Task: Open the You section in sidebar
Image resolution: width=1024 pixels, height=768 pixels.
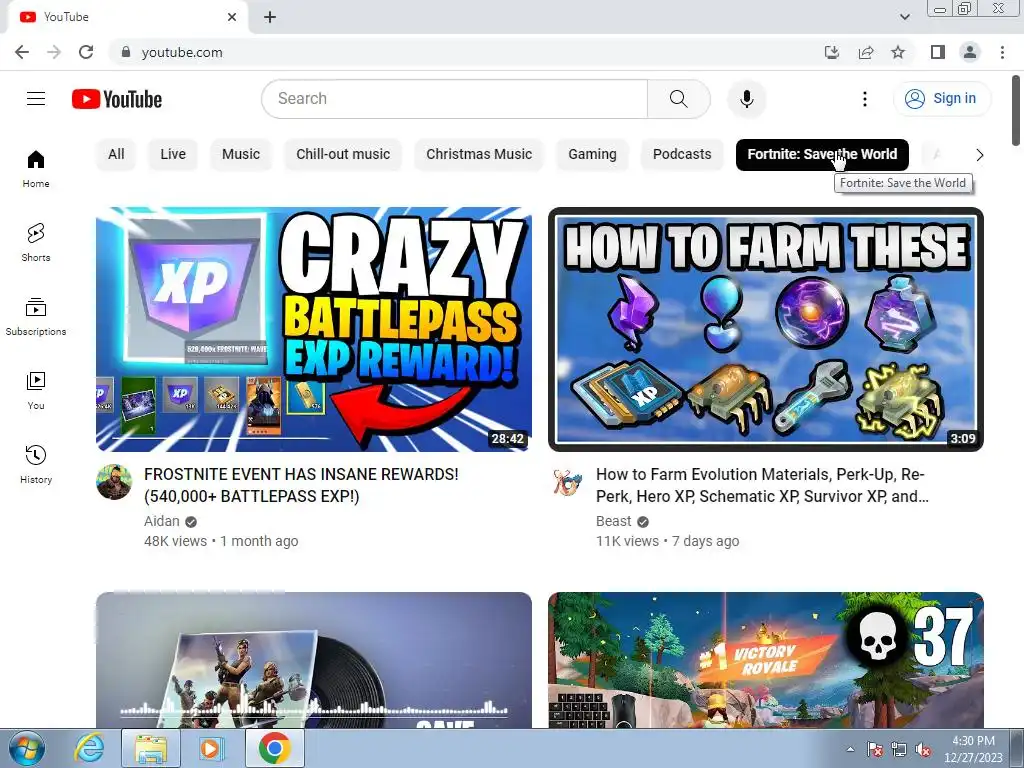Action: (36, 391)
